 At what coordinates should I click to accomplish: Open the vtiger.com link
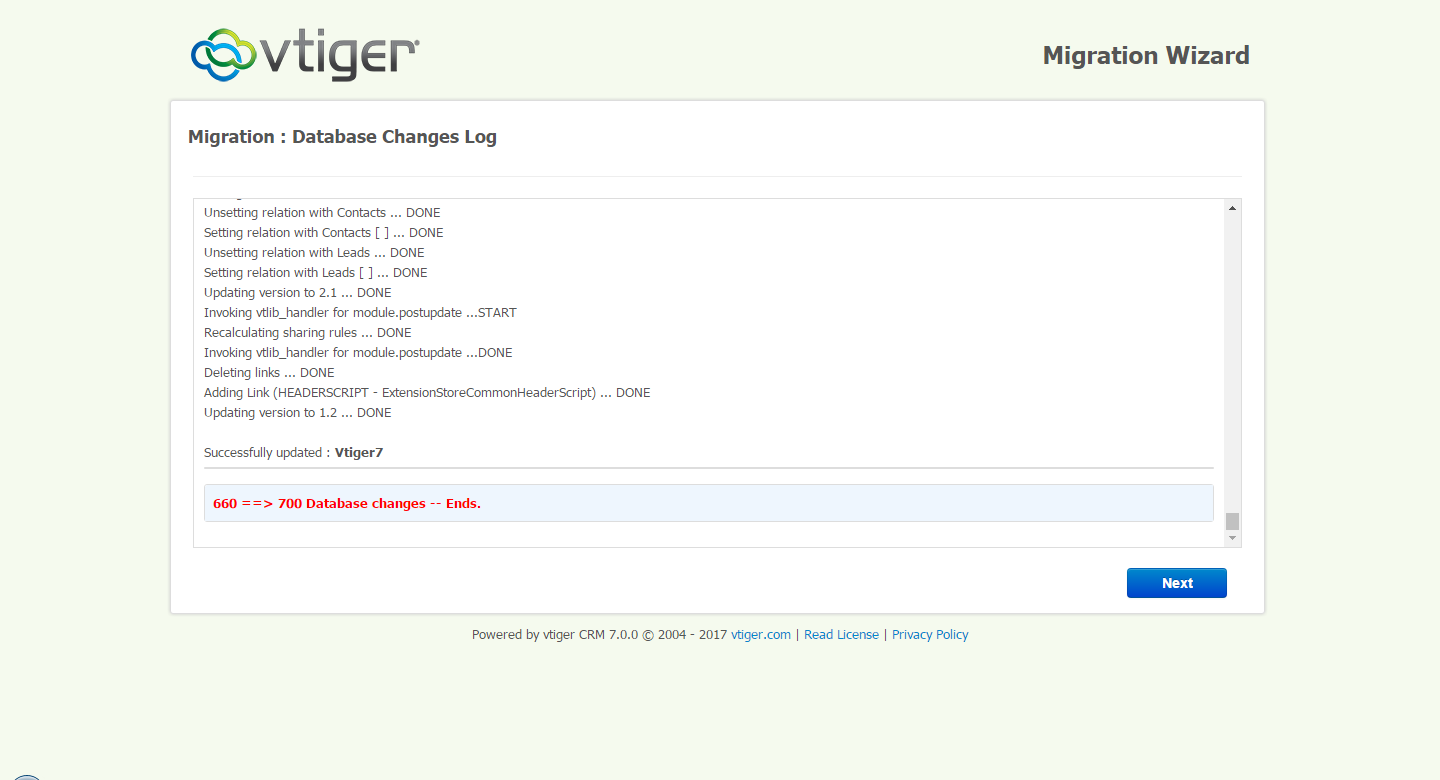[x=761, y=635]
